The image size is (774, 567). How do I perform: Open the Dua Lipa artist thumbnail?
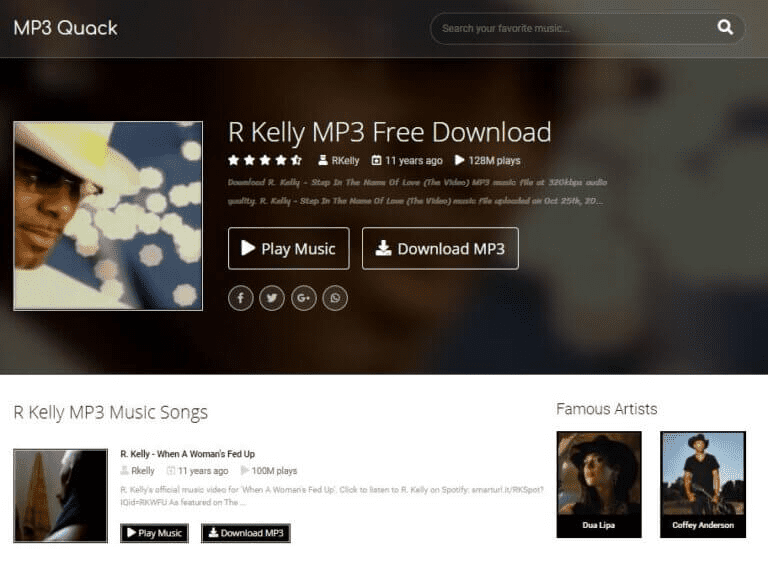pyautogui.click(x=599, y=484)
